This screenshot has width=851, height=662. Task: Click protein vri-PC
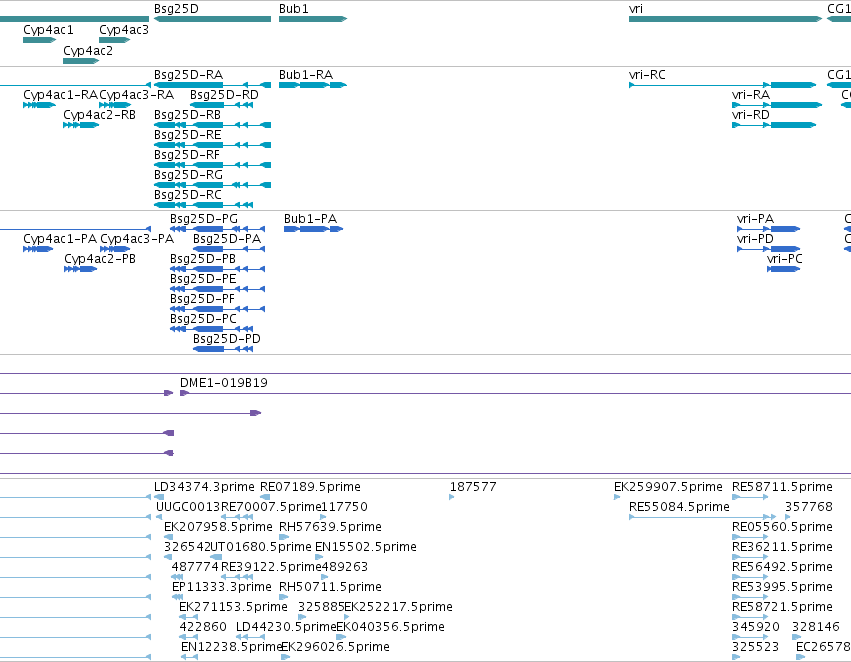[x=784, y=269]
